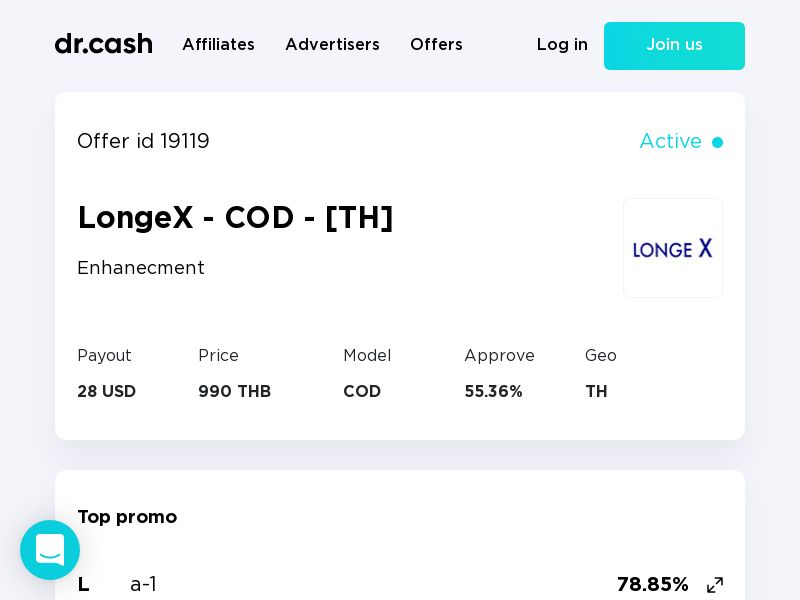Open the live chat widget icon
Image resolution: width=800 pixels, height=600 pixels.
(50, 550)
